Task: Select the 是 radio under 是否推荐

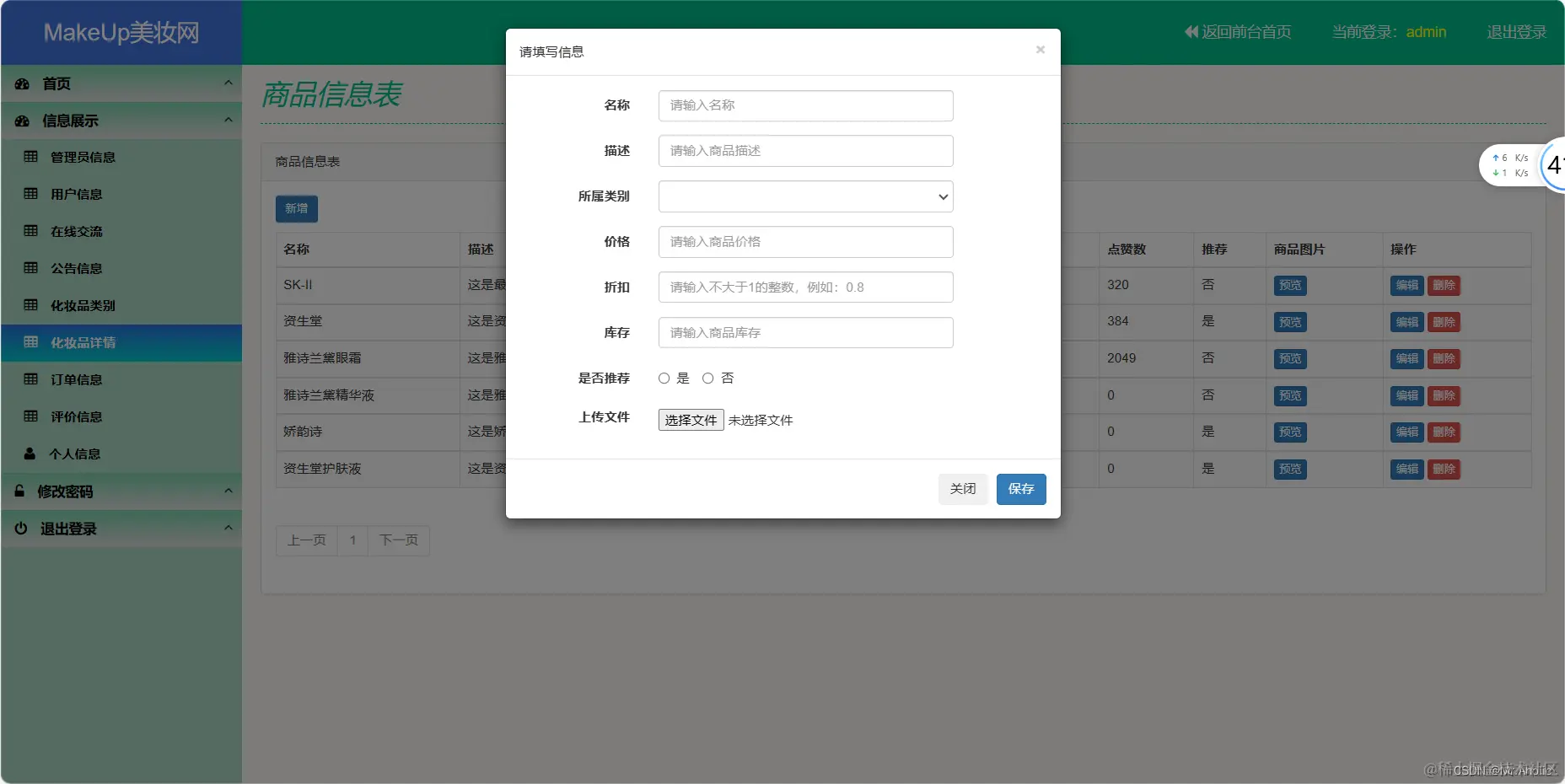Action: (x=664, y=378)
